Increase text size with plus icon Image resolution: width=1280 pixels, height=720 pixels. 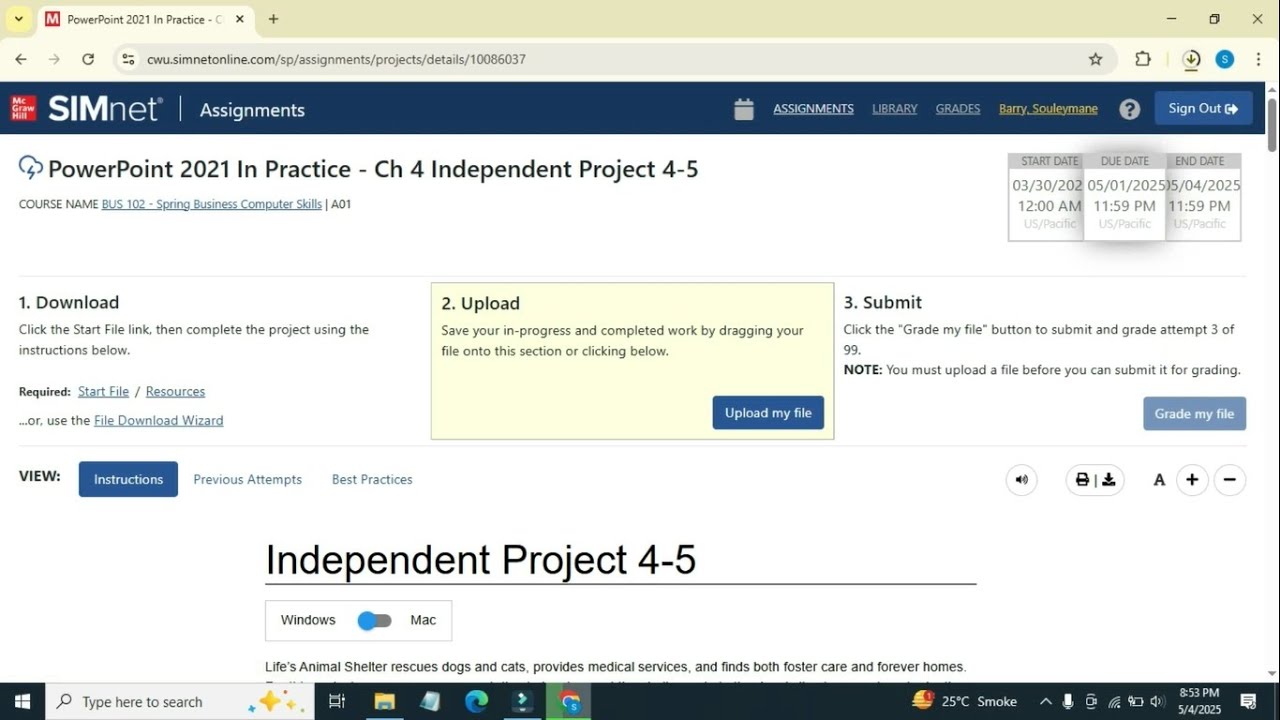pyautogui.click(x=1191, y=480)
